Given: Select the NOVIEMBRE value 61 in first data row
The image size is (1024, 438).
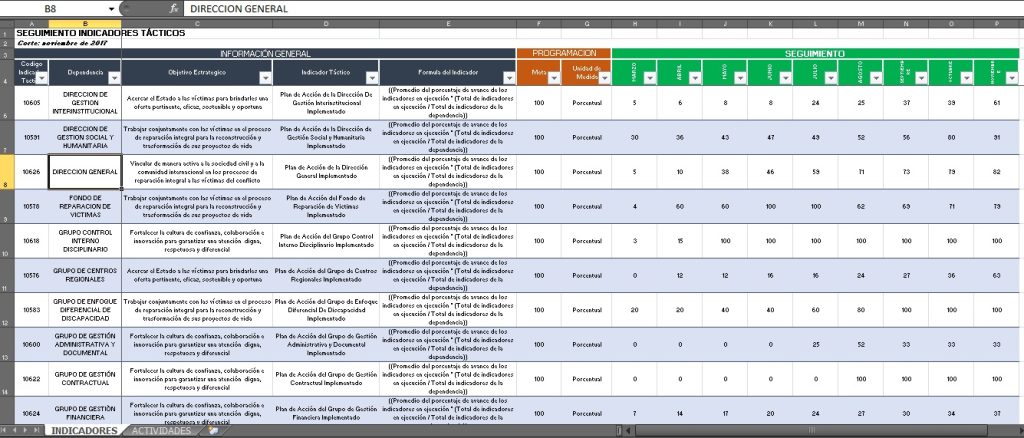Looking at the screenshot, I should click(x=996, y=103).
